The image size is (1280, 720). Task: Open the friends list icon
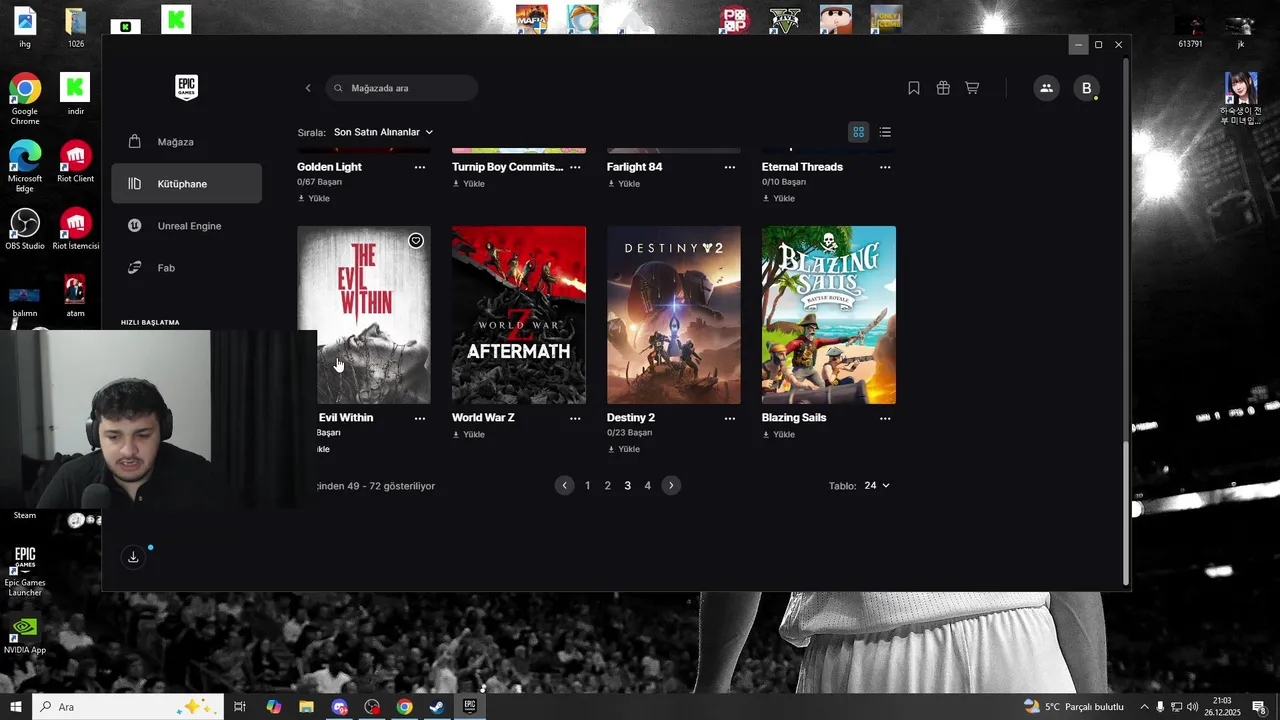point(1046,88)
